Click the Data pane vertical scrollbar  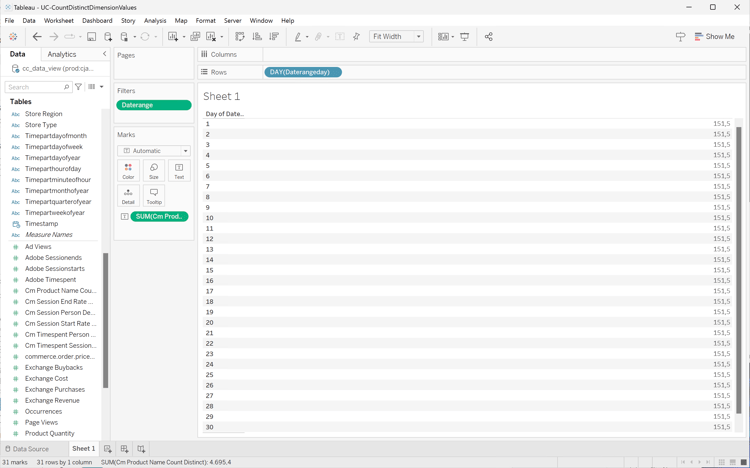point(105,321)
